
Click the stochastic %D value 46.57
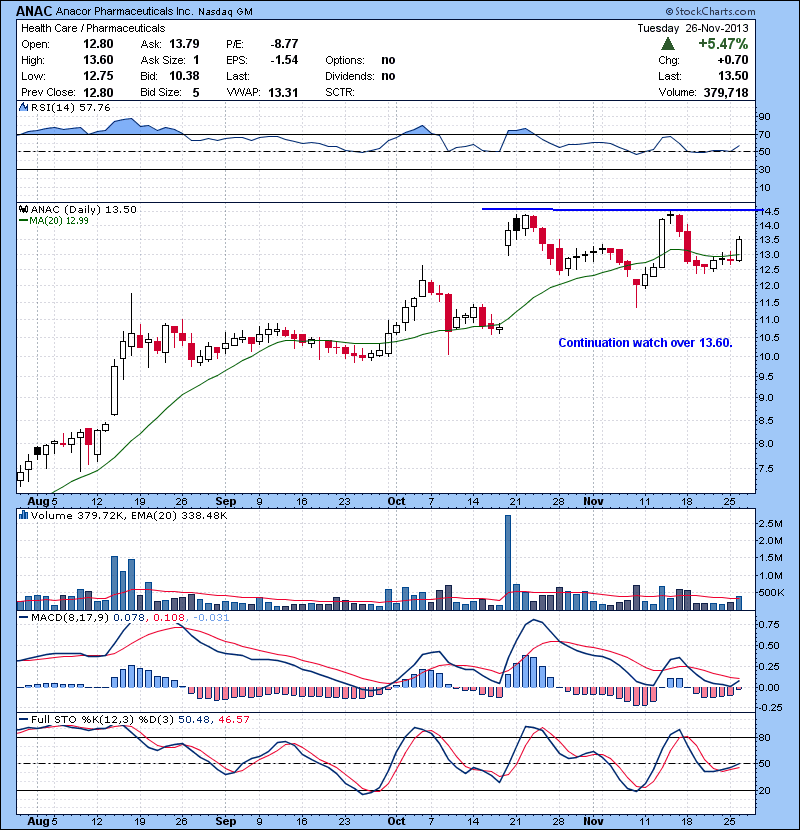click(233, 719)
